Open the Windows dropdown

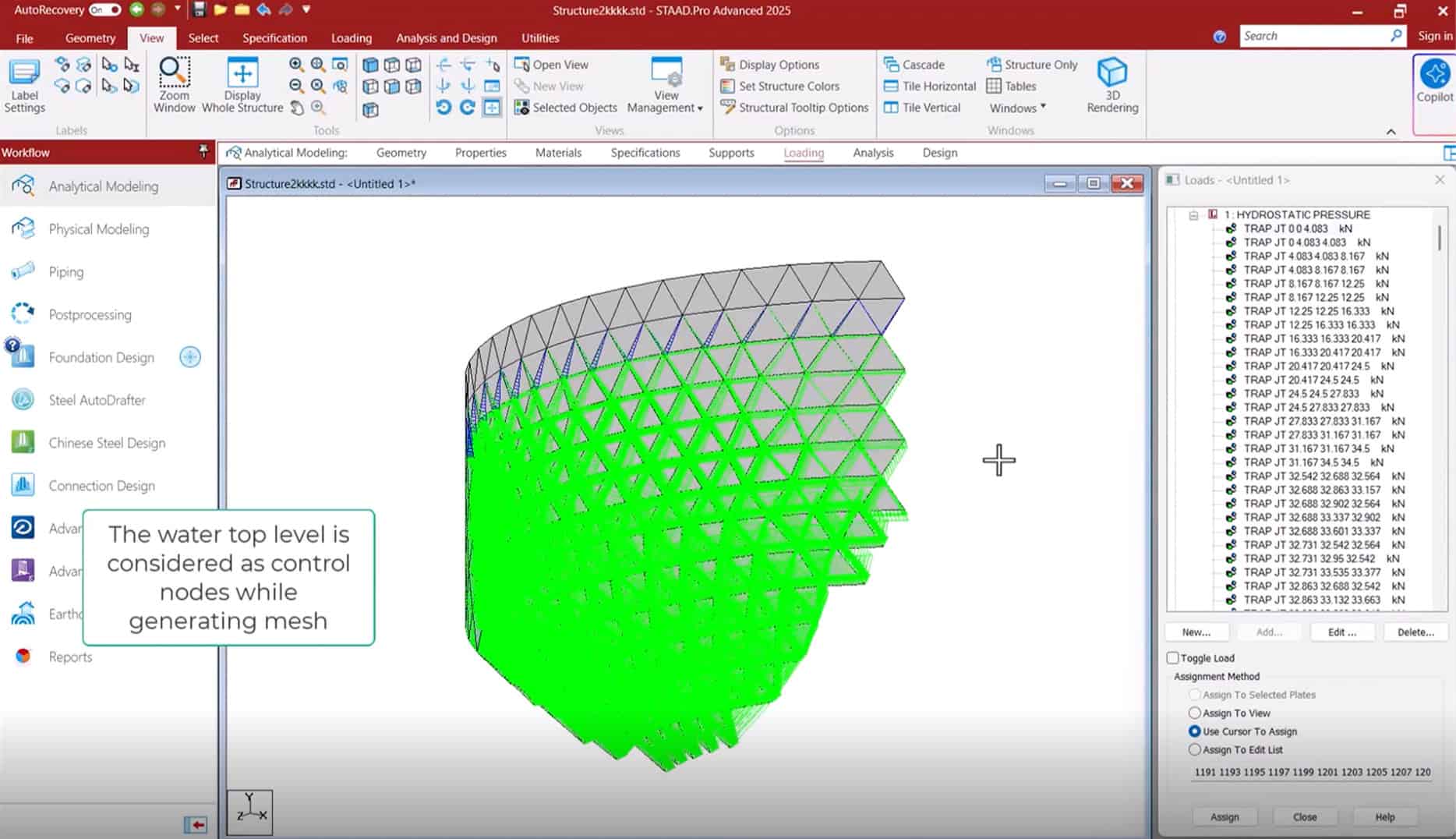pyautogui.click(x=1017, y=108)
